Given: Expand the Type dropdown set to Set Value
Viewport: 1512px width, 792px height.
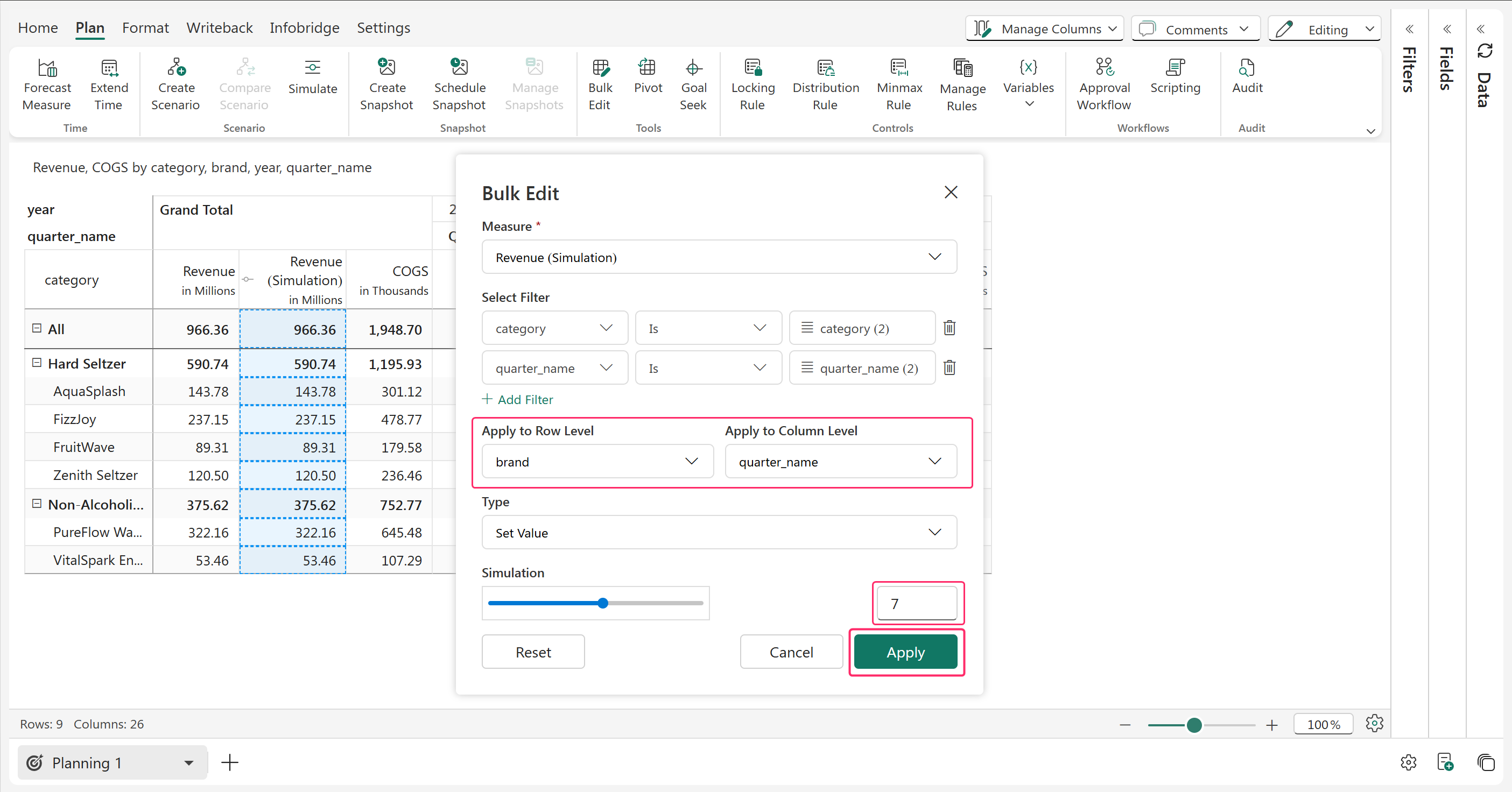Looking at the screenshot, I should click(719, 533).
